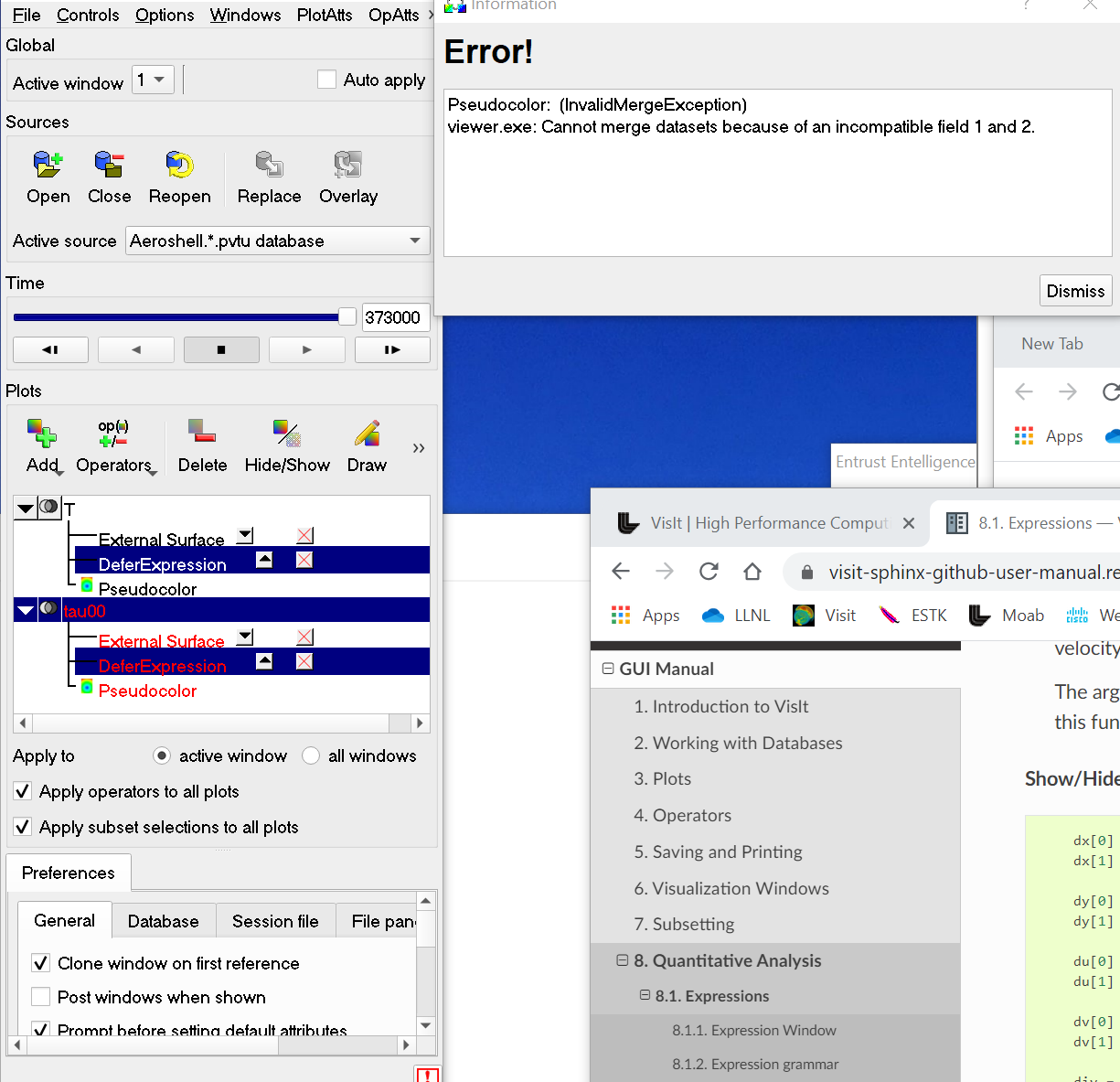The image size is (1120, 1082).
Task: Toggle Prompt before setting default attributes
Action: click(40, 1030)
